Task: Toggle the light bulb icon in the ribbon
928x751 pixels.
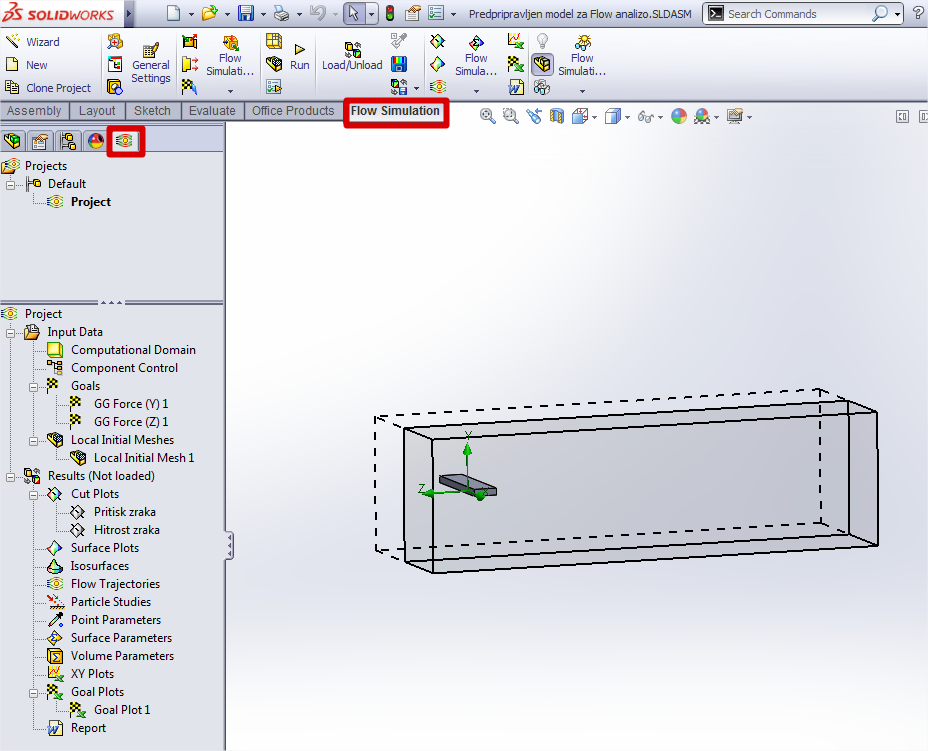Action: [542, 41]
